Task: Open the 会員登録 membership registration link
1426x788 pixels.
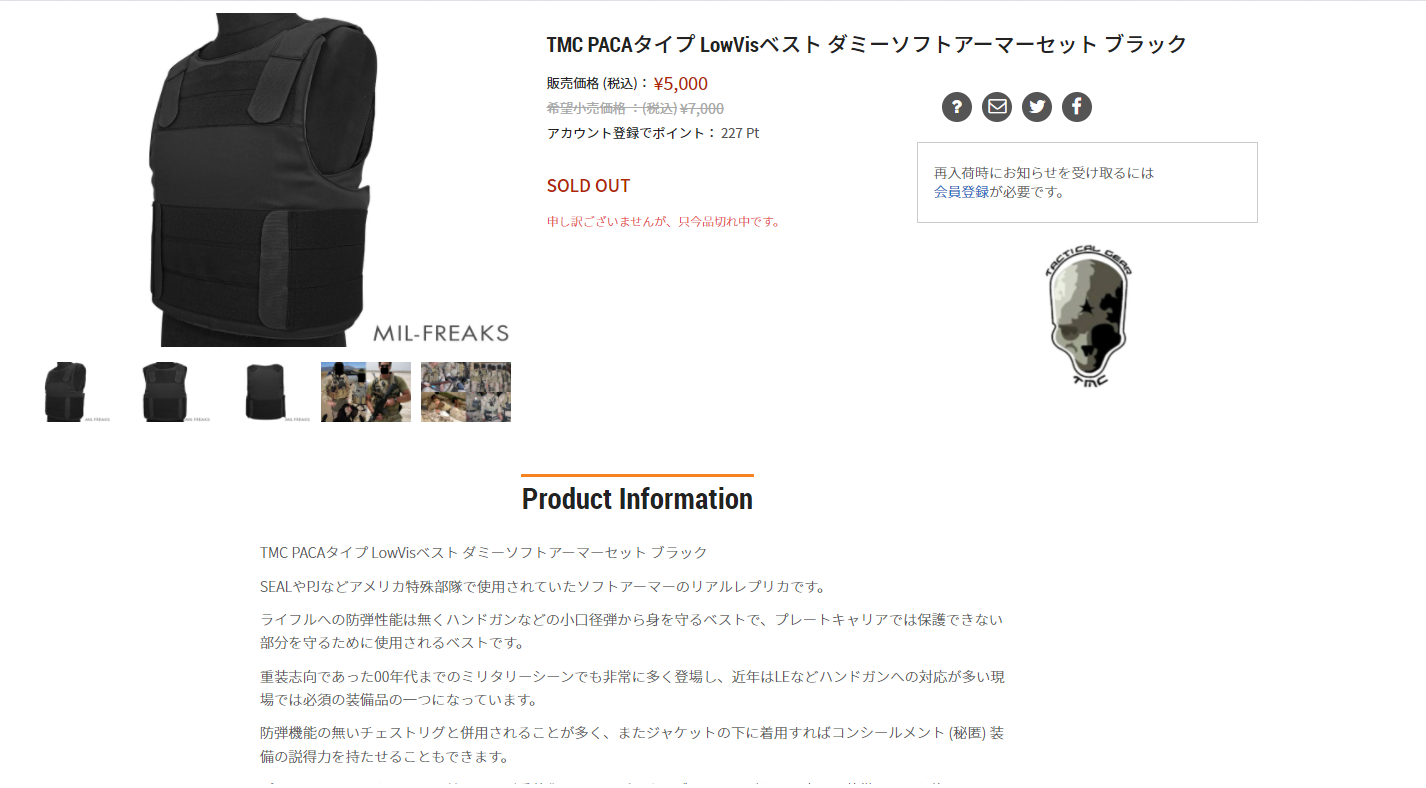Action: (961, 192)
